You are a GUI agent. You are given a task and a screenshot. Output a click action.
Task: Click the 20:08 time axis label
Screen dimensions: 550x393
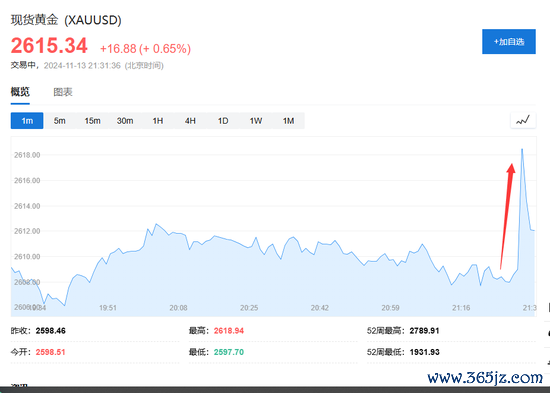(178, 308)
